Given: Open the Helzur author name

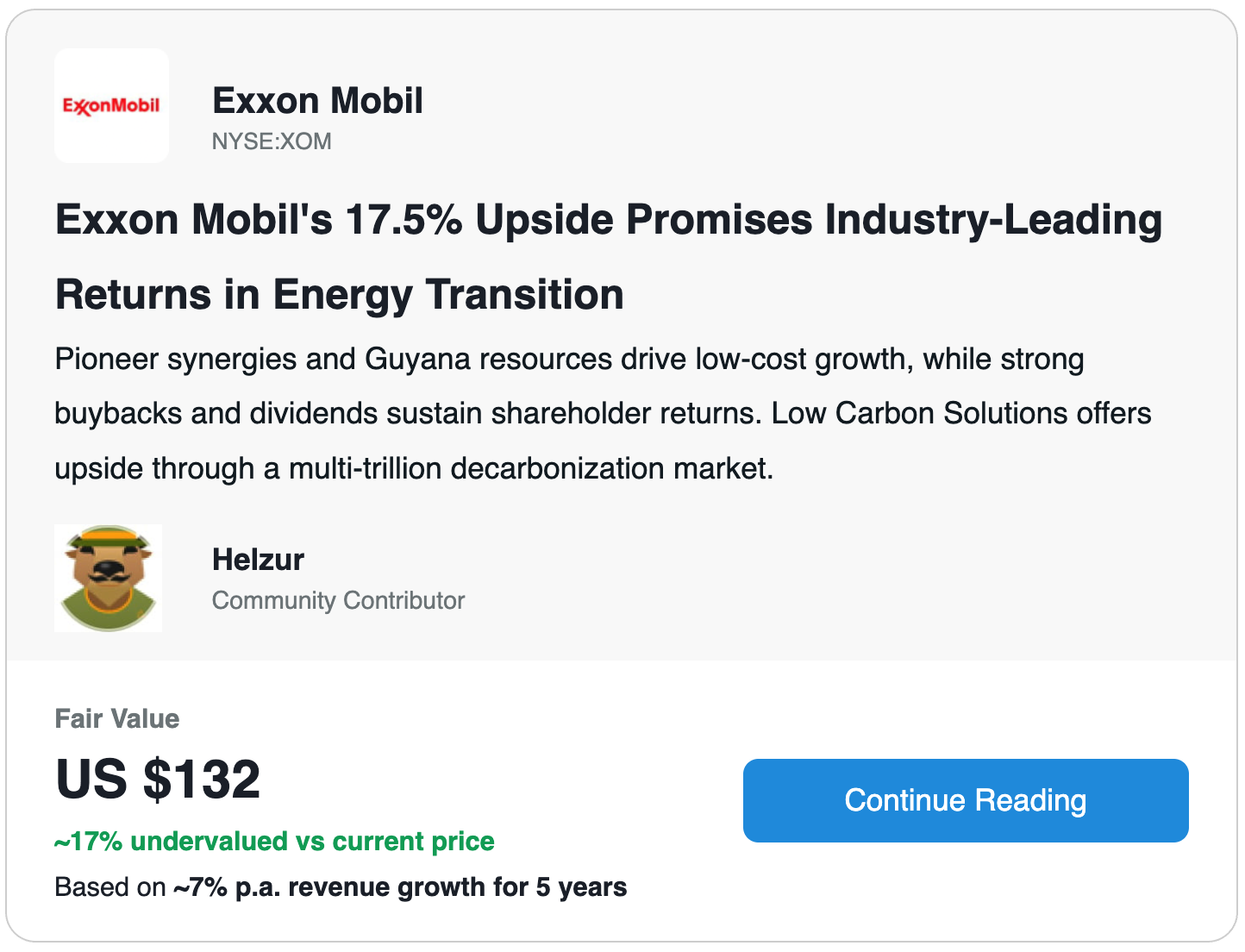Looking at the screenshot, I should click(258, 560).
